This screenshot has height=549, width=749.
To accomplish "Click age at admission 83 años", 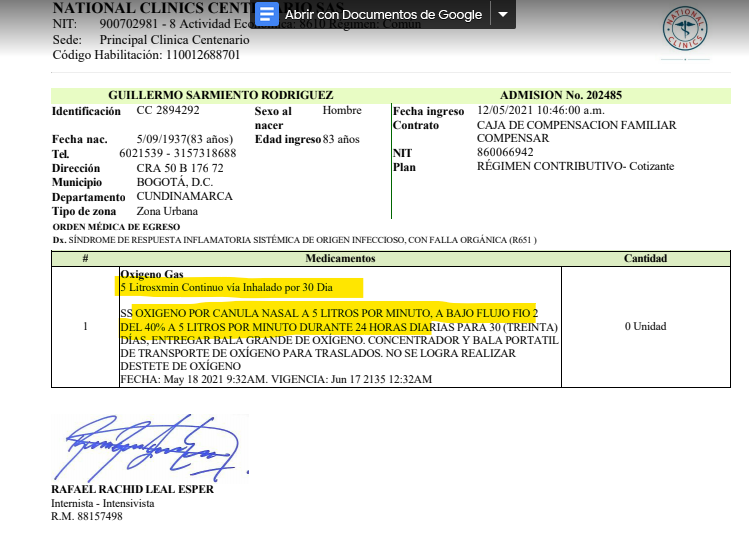I will click(341, 139).
